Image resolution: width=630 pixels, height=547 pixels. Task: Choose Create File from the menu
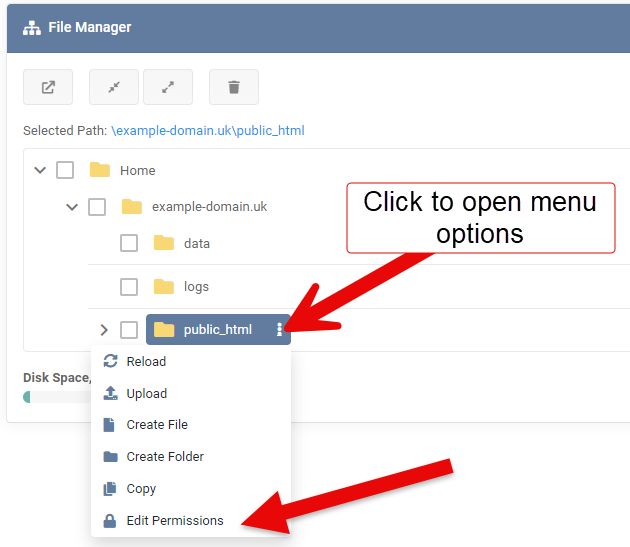[191, 425]
